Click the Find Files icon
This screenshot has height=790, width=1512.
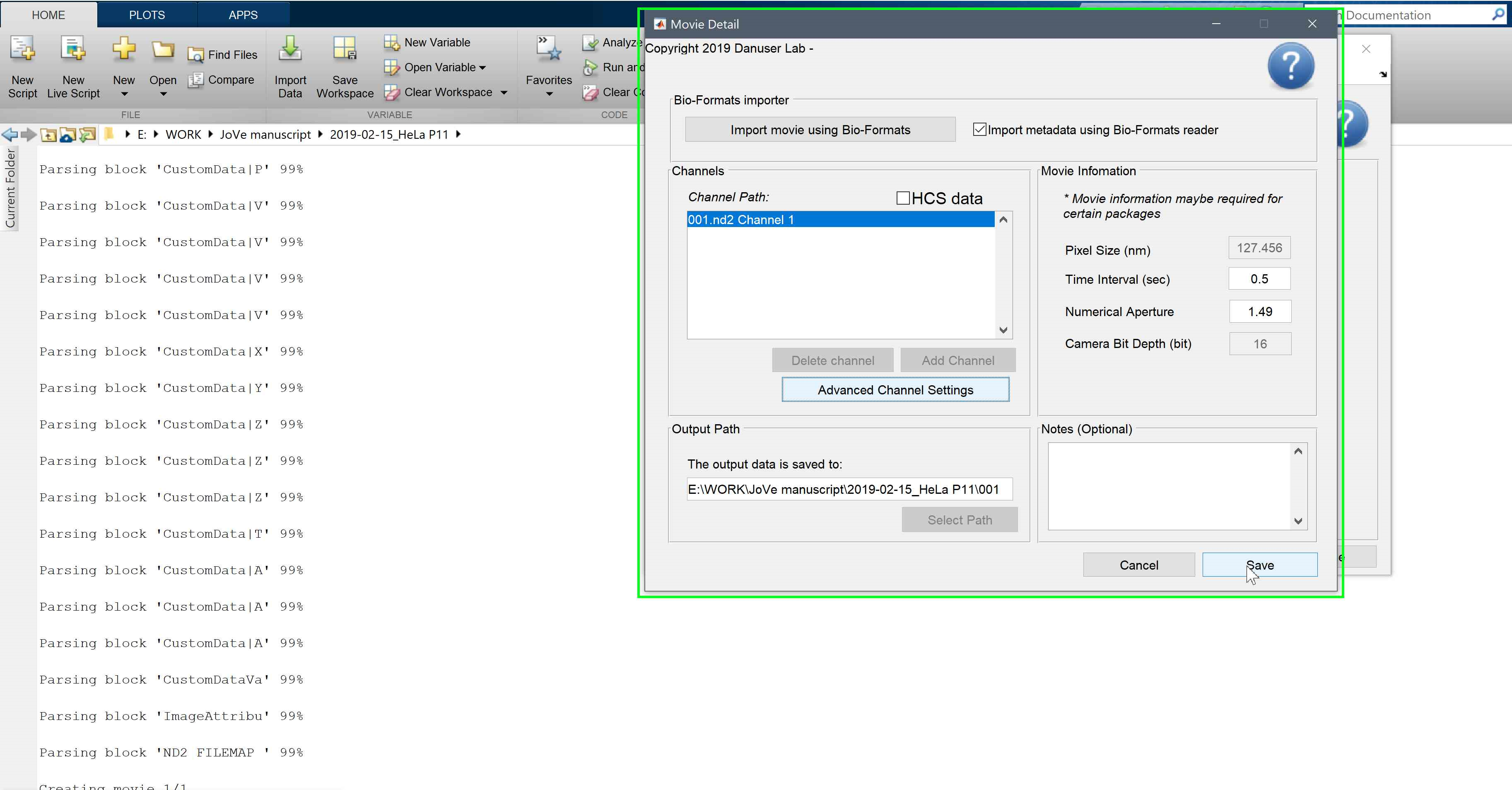[x=195, y=55]
